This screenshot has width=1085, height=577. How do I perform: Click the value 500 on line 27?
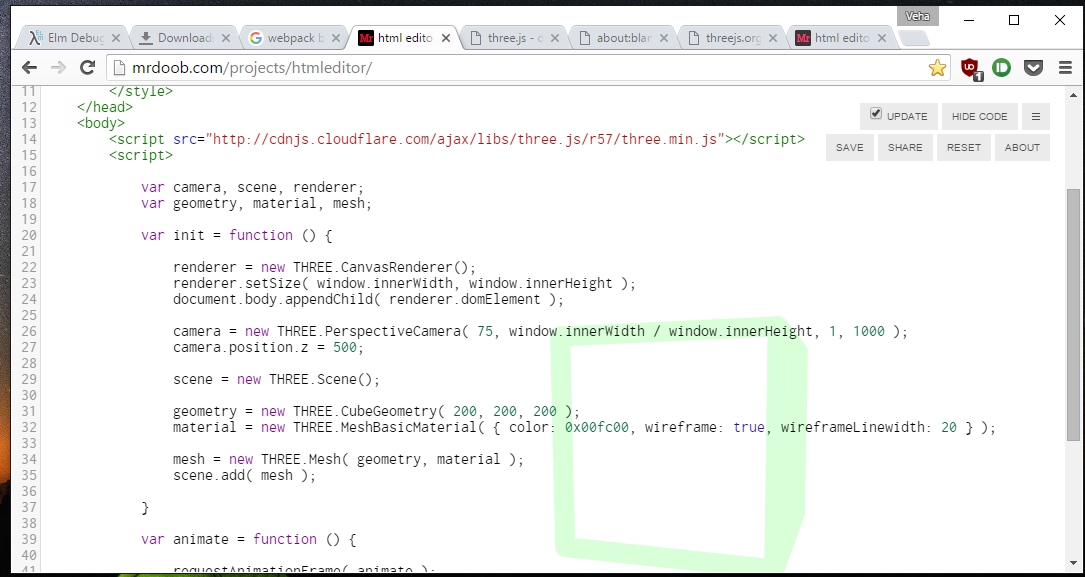pyautogui.click(x=345, y=347)
